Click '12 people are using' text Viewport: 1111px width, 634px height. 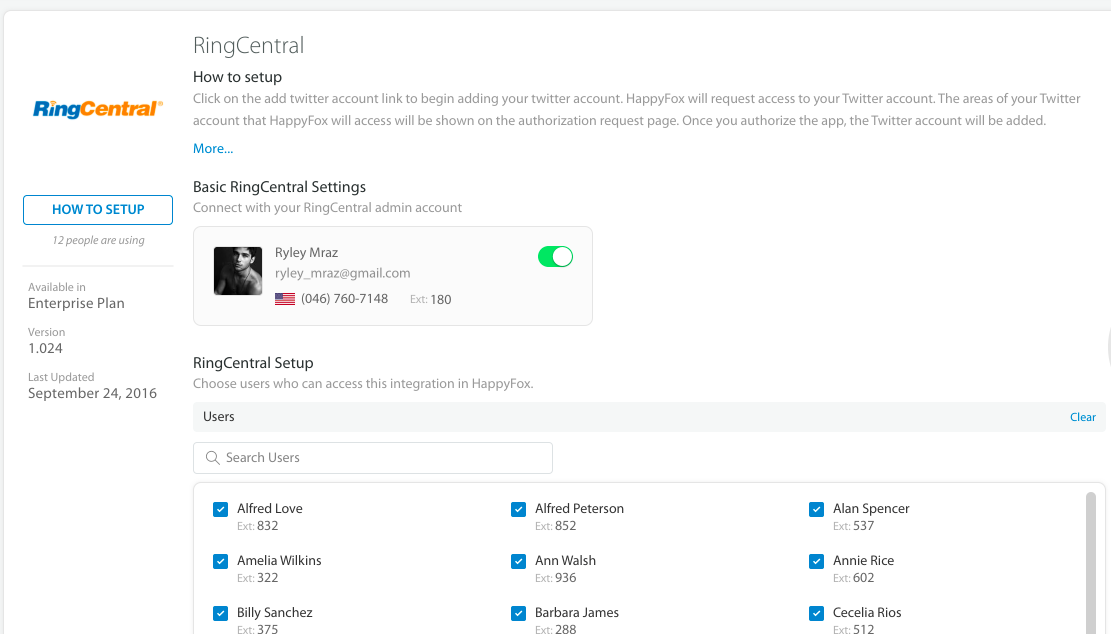[x=98, y=240]
